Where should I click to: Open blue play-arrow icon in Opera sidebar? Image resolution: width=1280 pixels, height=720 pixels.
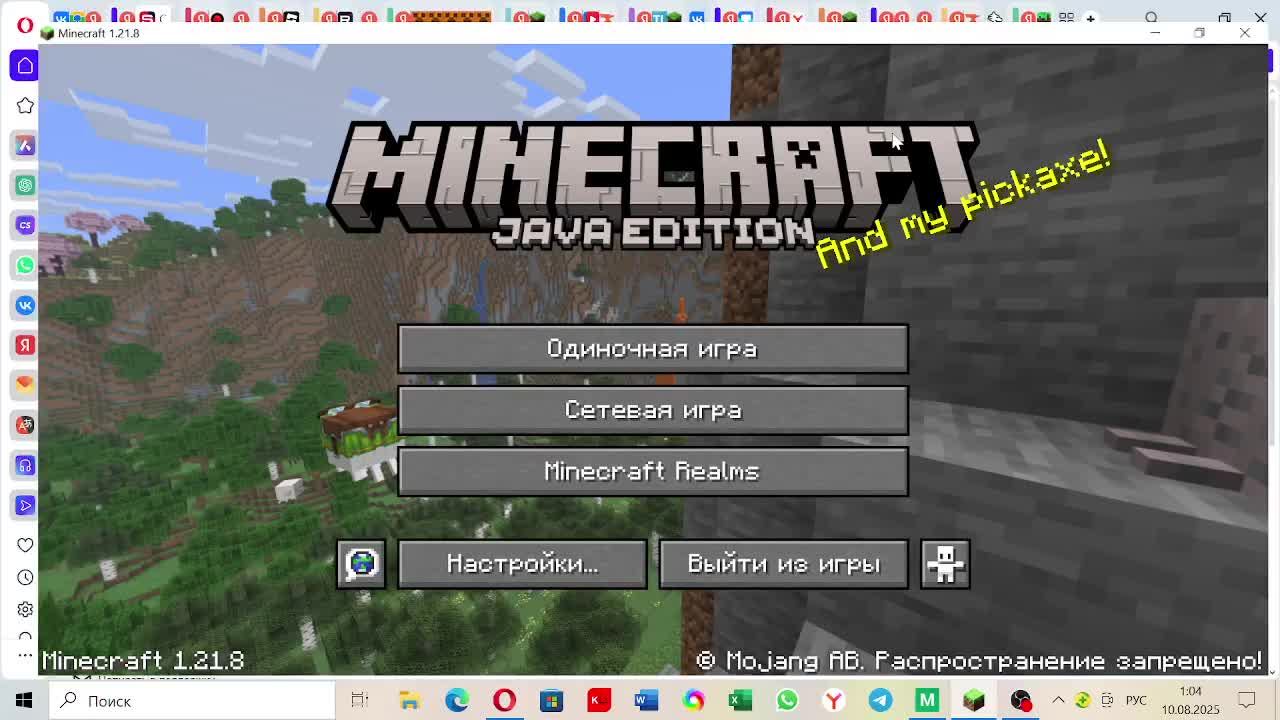point(25,505)
